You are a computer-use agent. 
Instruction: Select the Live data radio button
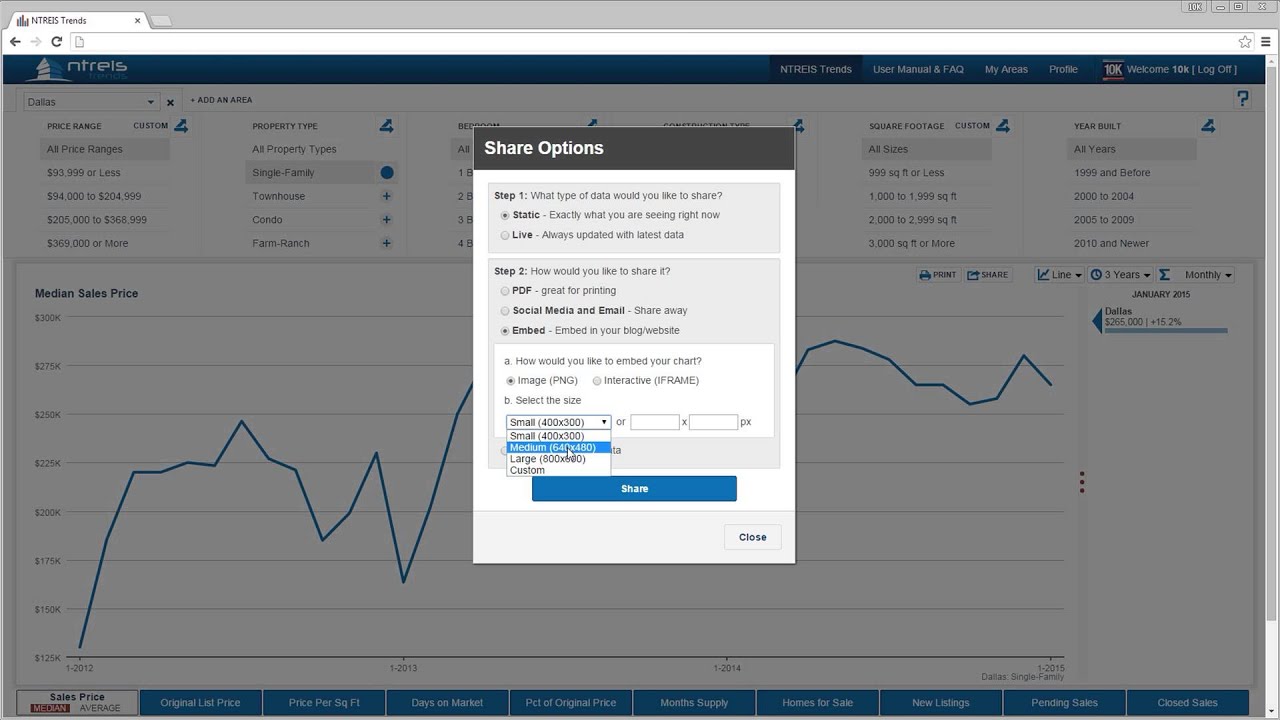[x=505, y=235]
